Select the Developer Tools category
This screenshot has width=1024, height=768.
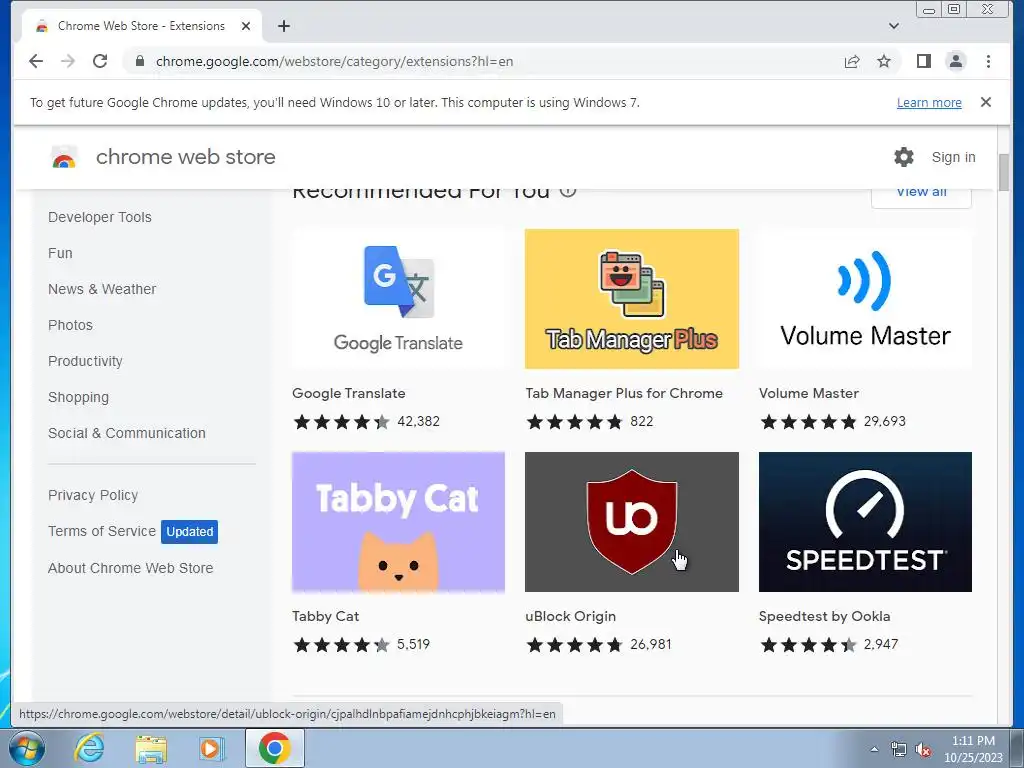coord(100,217)
